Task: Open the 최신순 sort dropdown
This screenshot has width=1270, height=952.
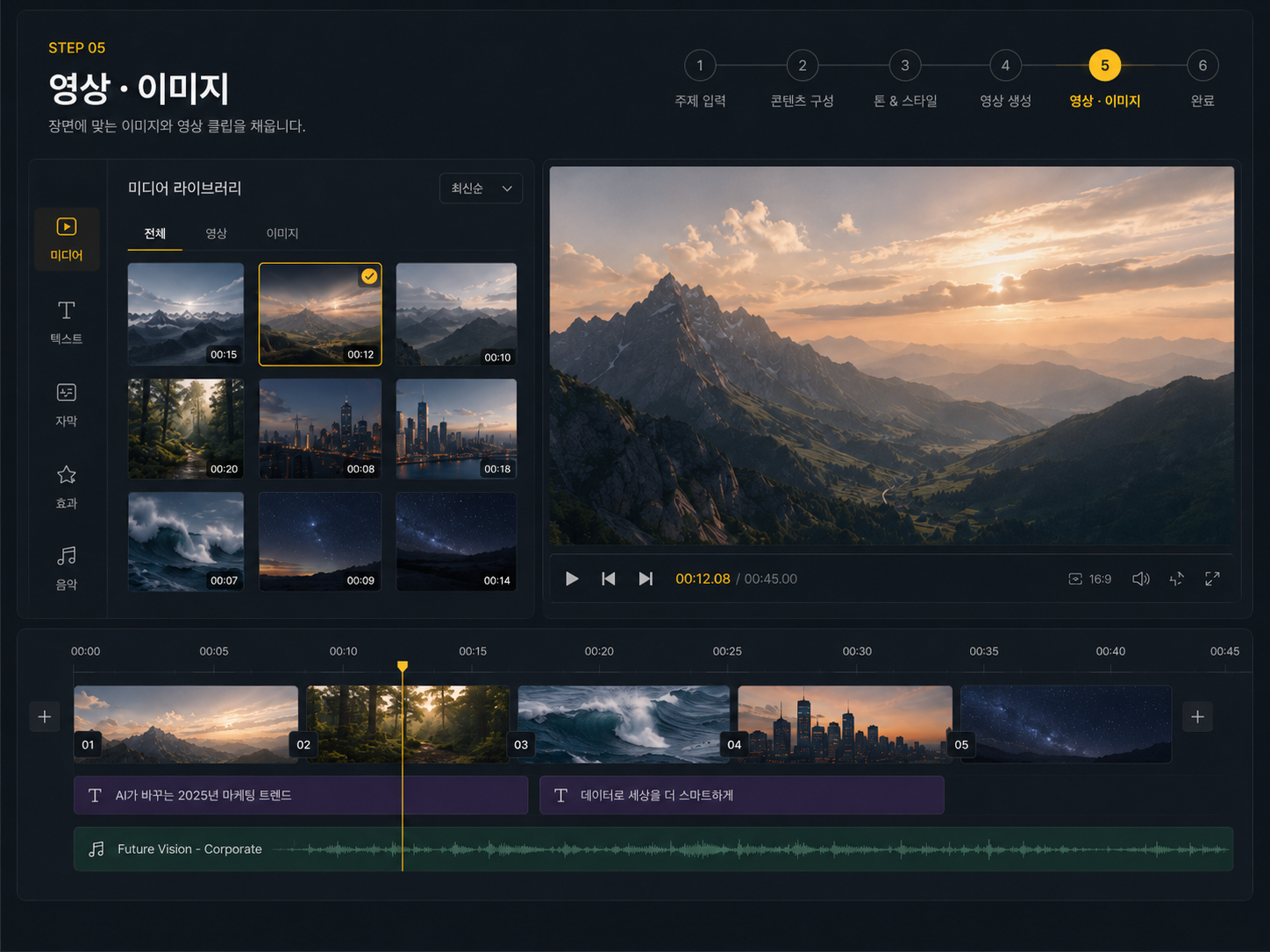Action: click(x=481, y=188)
